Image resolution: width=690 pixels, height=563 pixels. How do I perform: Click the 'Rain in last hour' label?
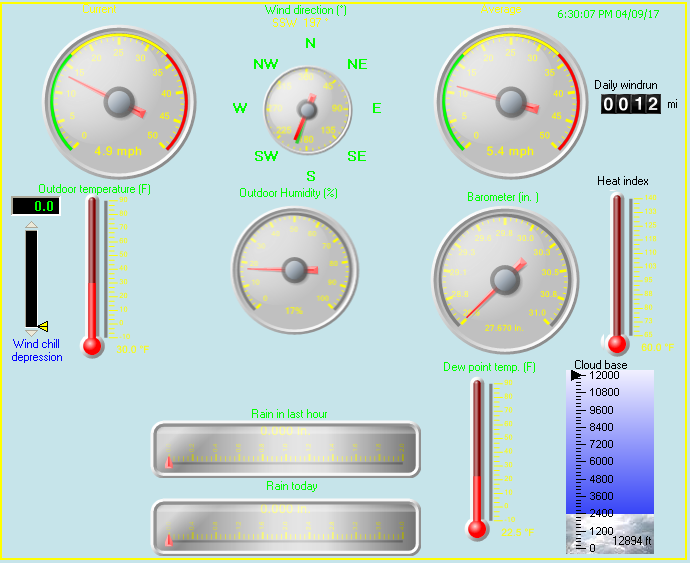[x=289, y=414]
